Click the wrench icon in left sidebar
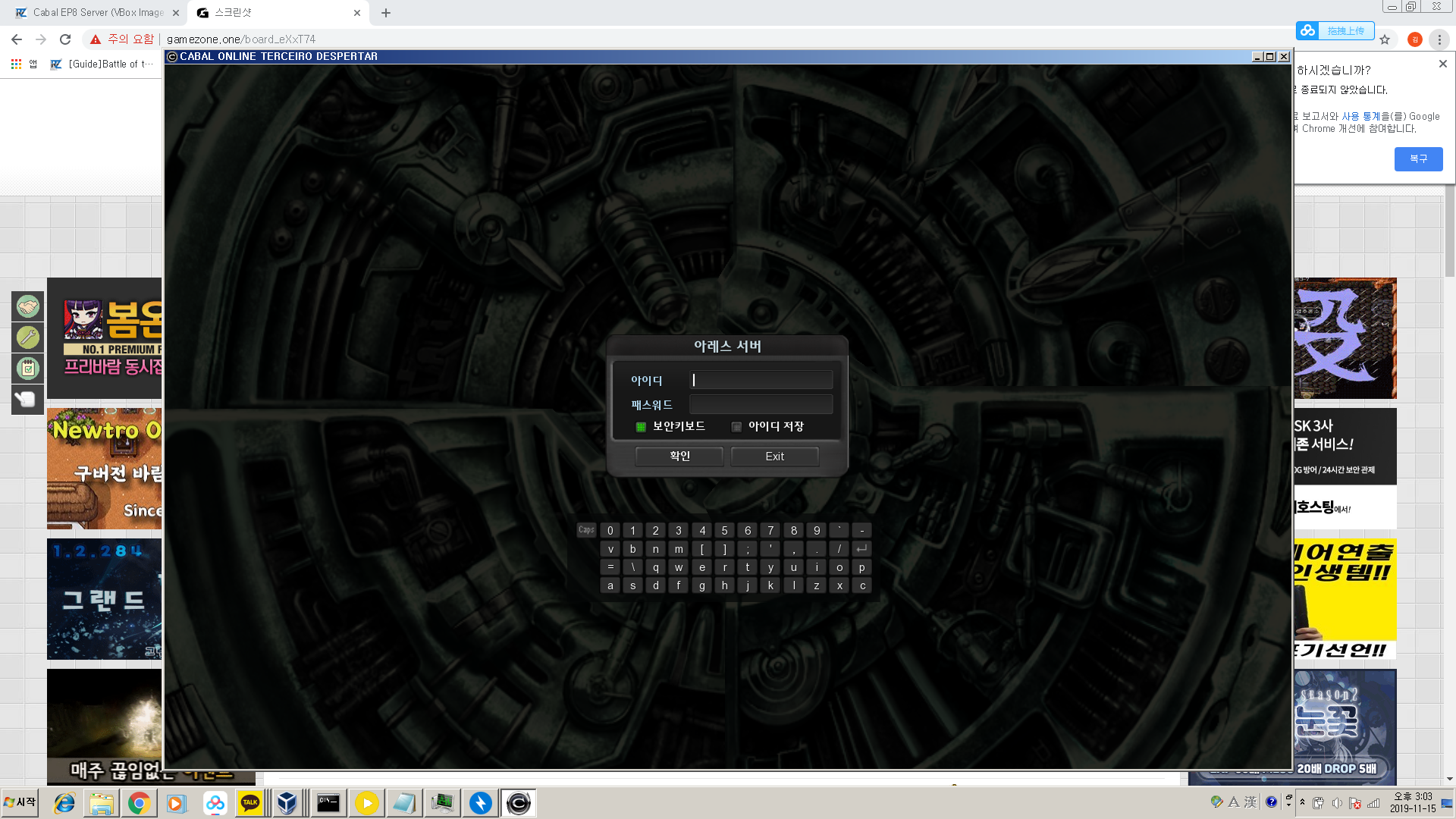This screenshot has height=819, width=1456. pyautogui.click(x=28, y=337)
